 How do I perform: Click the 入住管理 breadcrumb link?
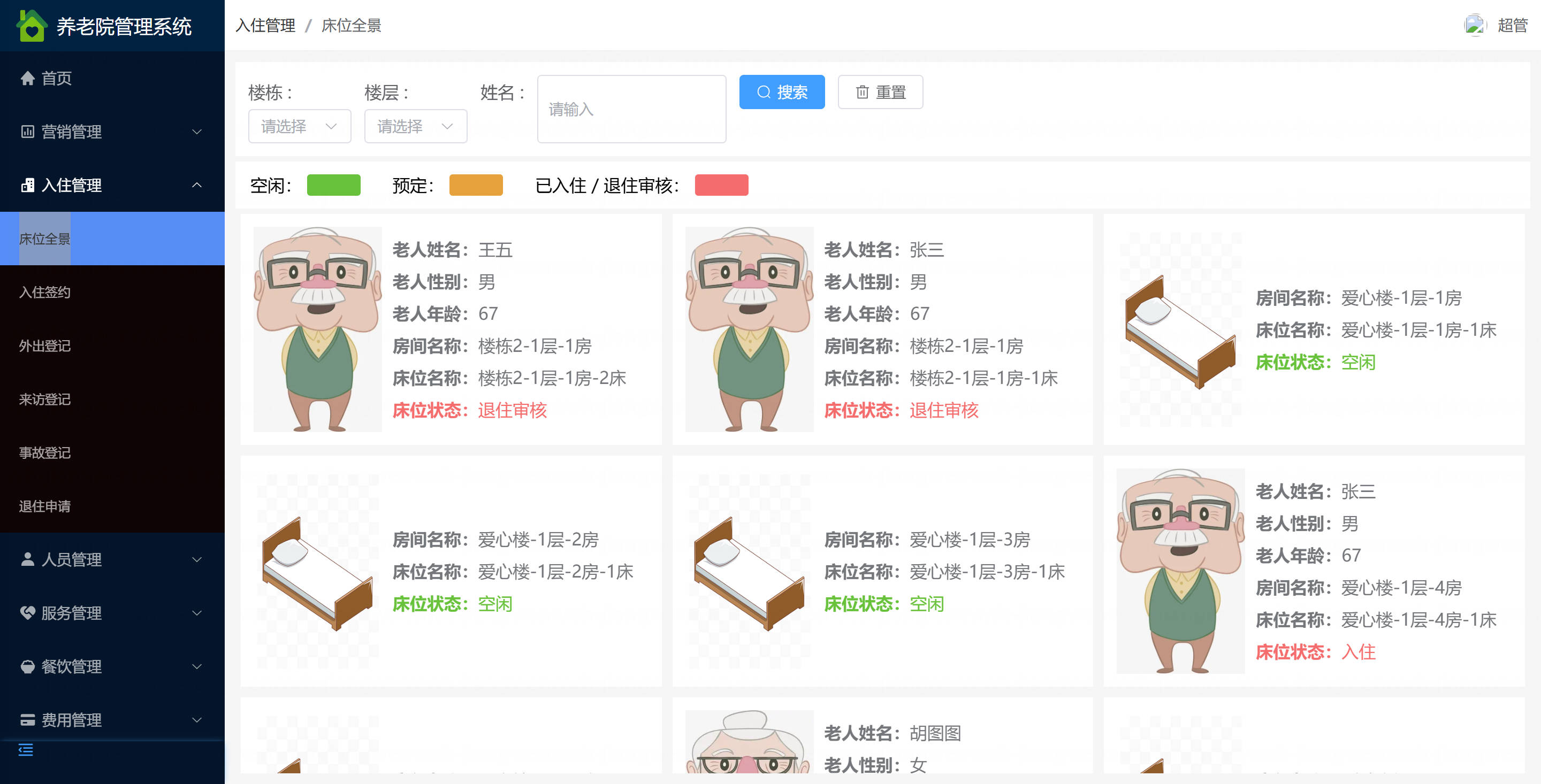click(265, 25)
